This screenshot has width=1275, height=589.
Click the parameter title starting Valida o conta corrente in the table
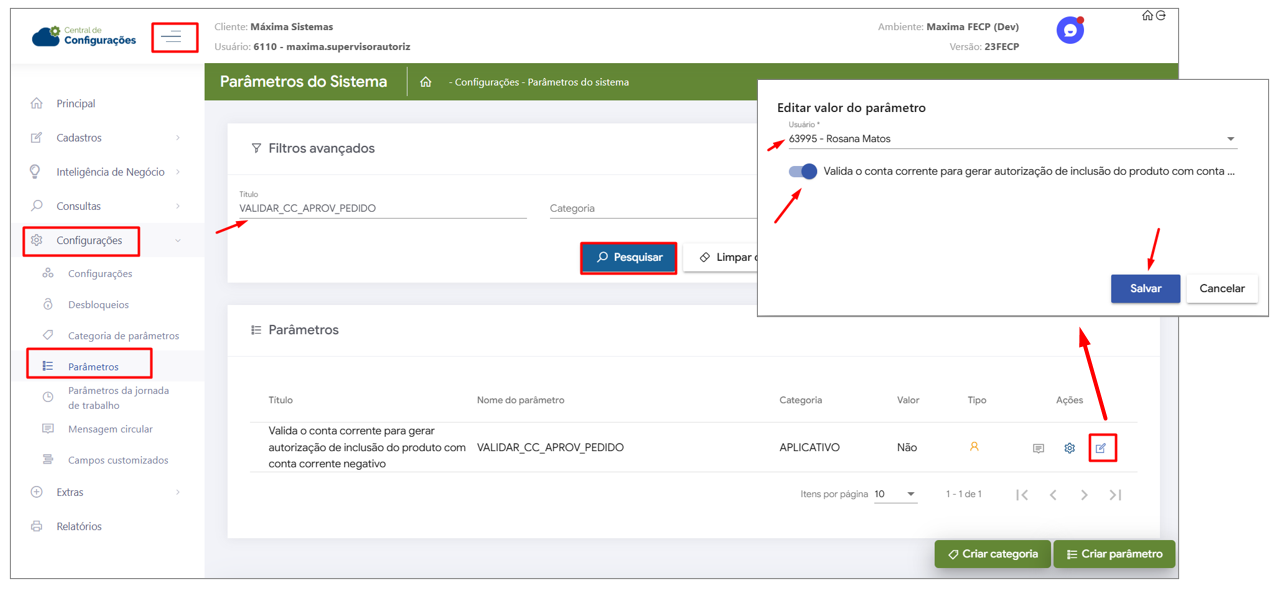367,447
